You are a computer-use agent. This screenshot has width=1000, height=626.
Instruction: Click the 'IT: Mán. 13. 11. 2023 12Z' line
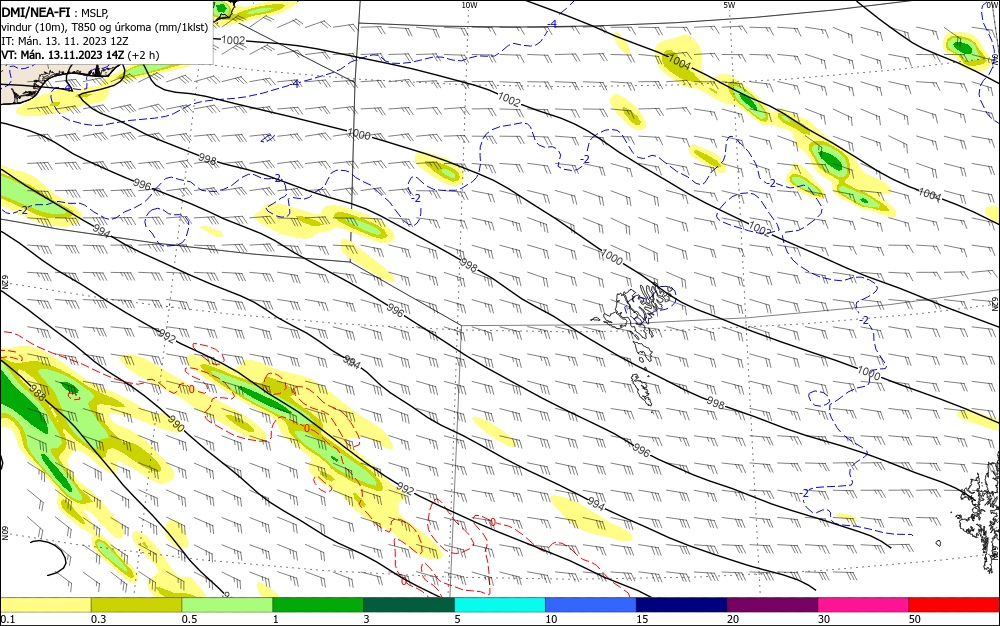point(65,41)
